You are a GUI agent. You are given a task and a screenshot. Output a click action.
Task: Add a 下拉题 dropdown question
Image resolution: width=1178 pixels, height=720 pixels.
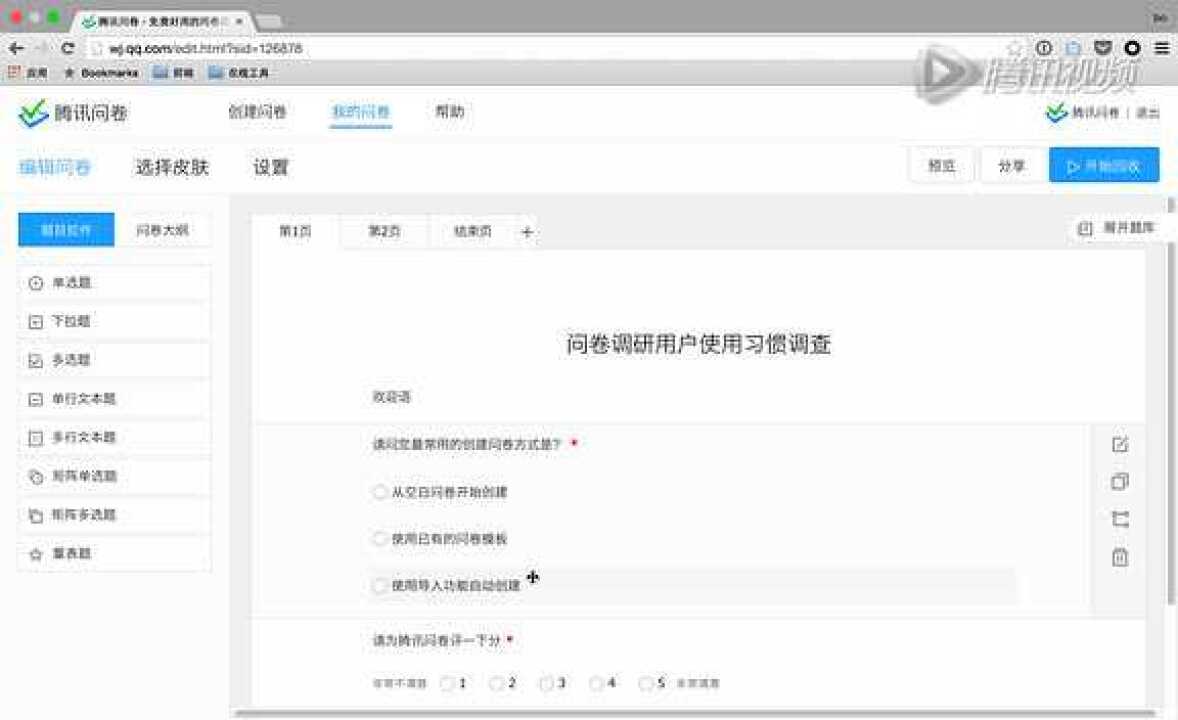point(114,322)
